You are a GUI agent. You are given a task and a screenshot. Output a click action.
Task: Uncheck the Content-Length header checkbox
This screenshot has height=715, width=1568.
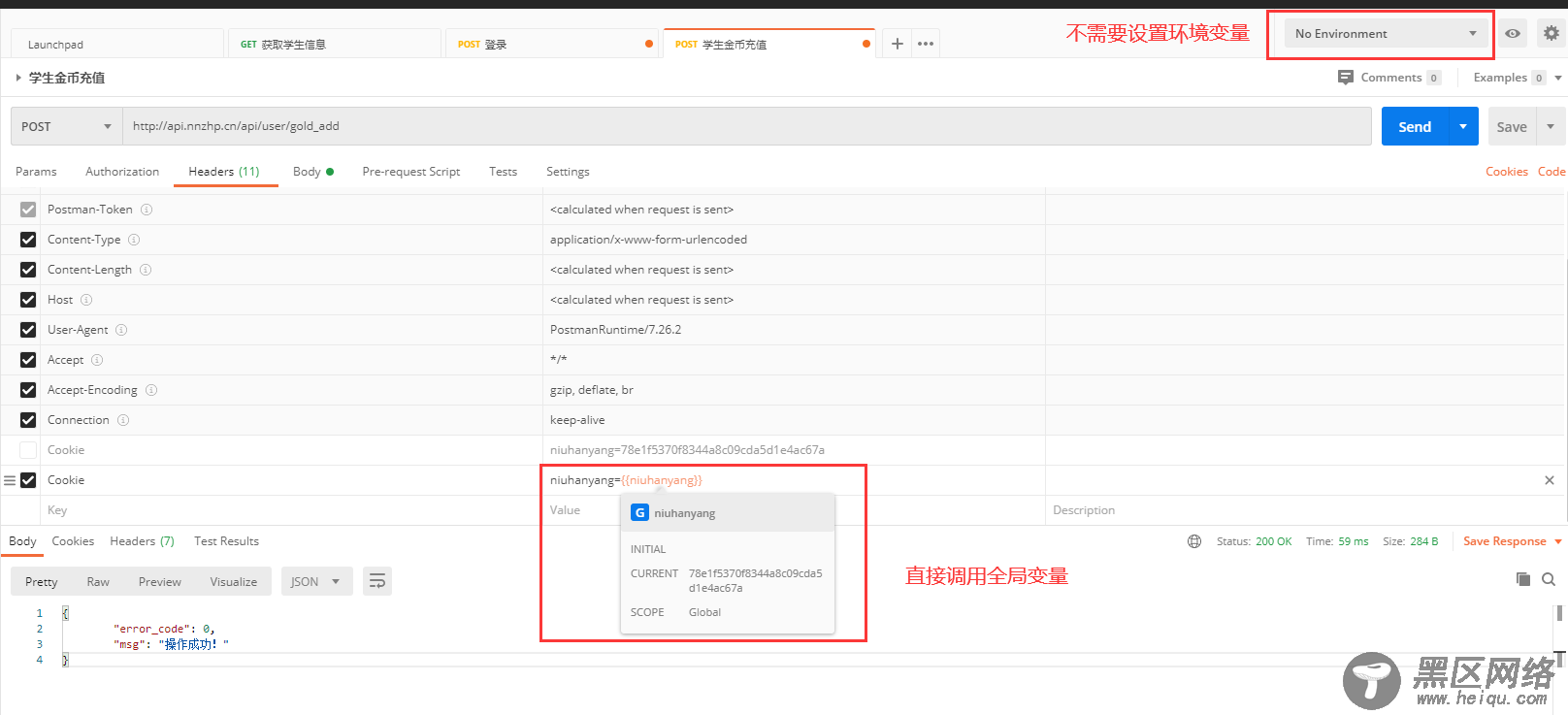(x=28, y=270)
